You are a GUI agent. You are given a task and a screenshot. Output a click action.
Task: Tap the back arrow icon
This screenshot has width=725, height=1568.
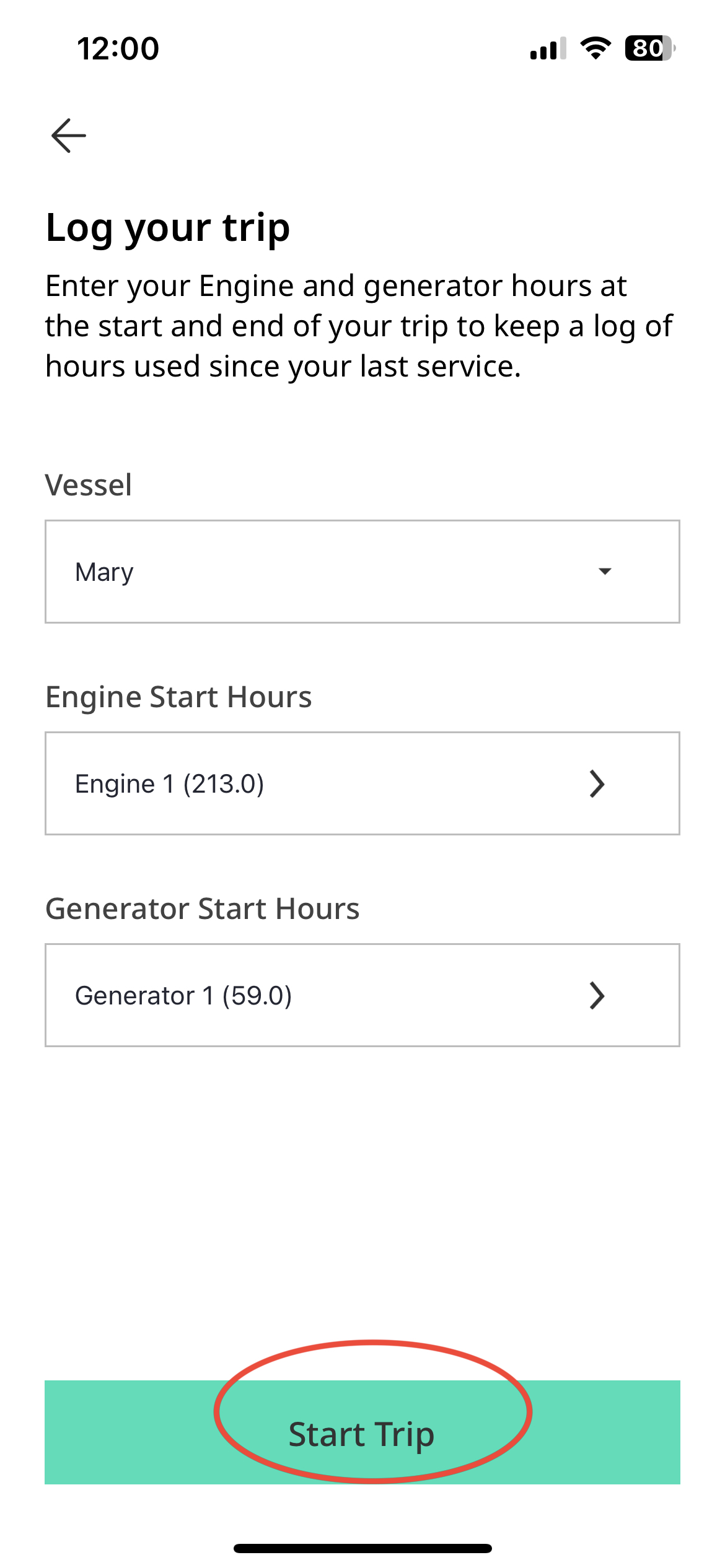coord(68,136)
